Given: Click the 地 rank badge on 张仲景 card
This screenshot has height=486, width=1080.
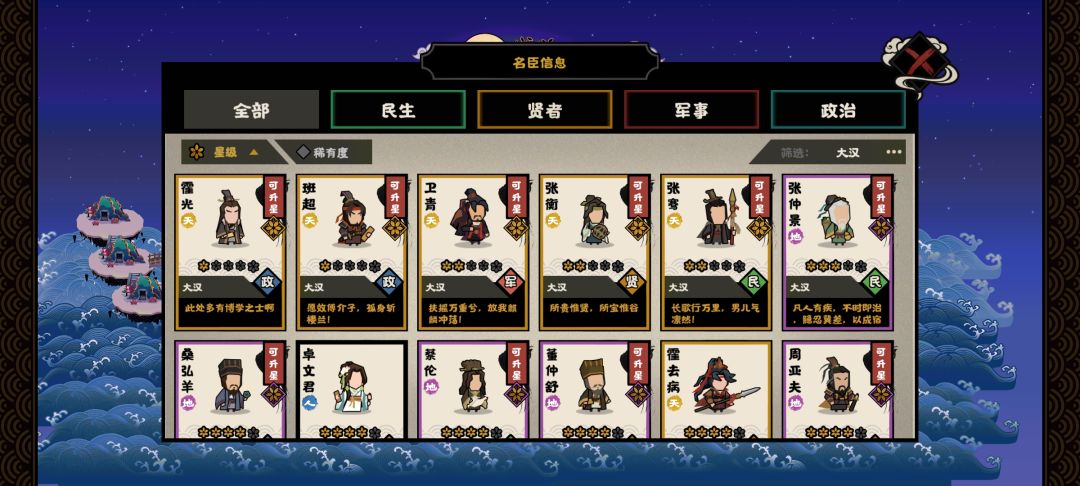Looking at the screenshot, I should (x=796, y=236).
